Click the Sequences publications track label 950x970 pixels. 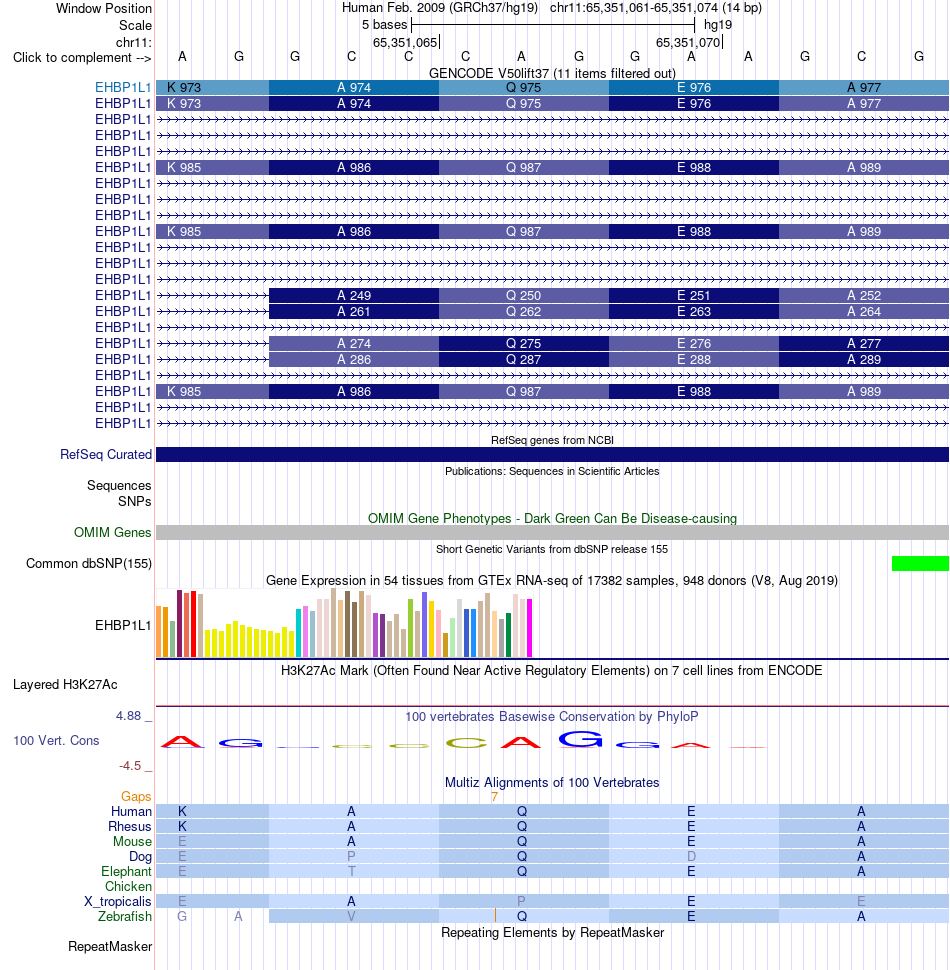pyautogui.click(x=119, y=485)
